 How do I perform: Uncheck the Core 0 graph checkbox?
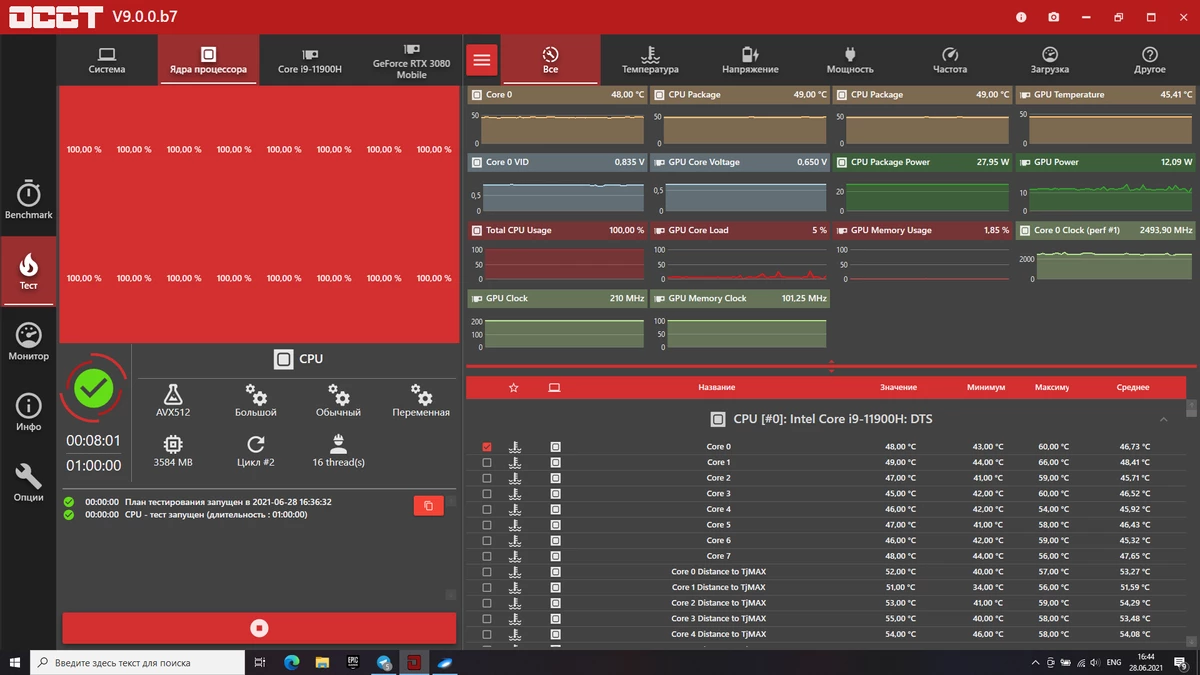pos(487,447)
